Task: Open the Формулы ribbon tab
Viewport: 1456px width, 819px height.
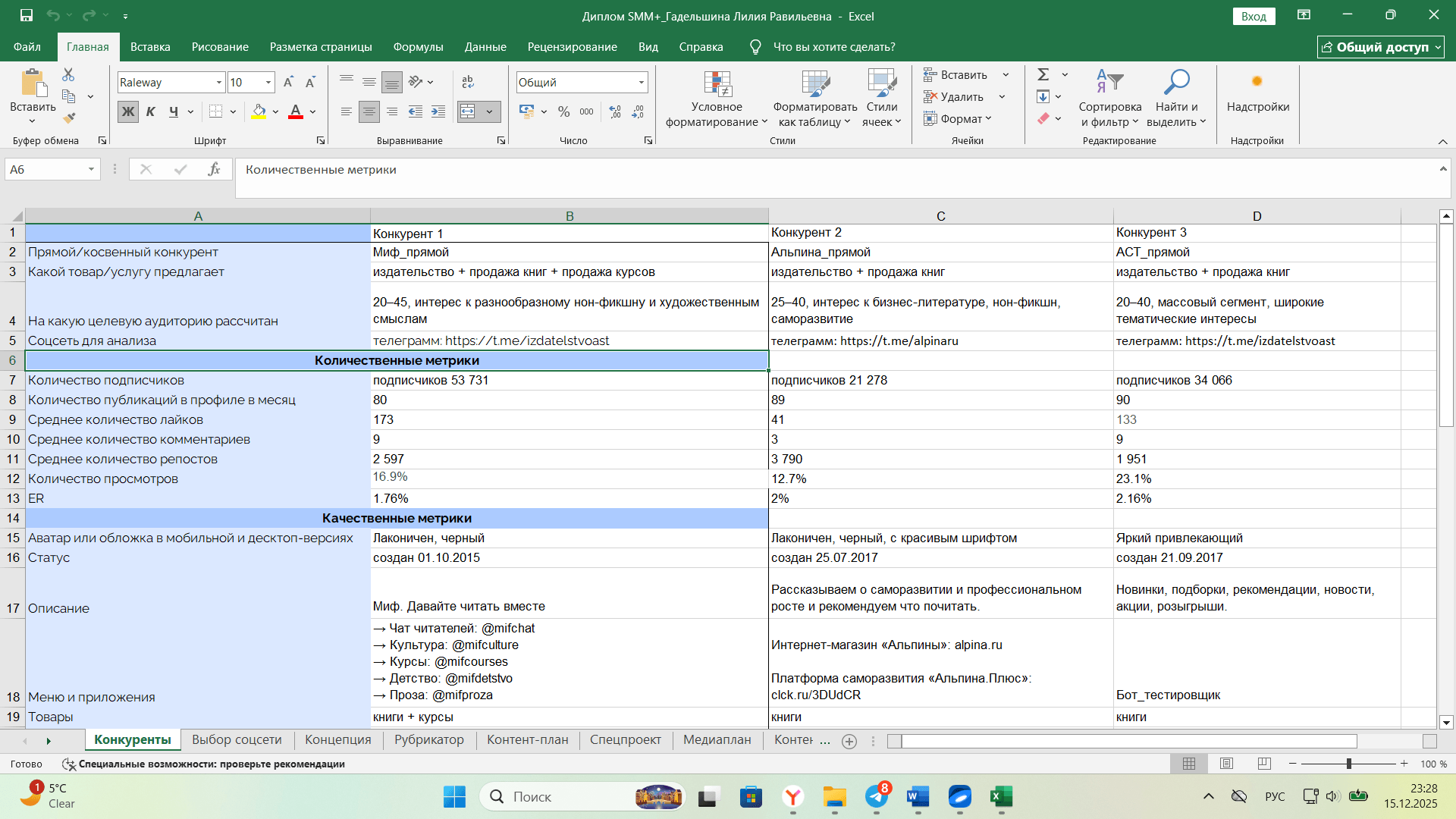Action: [418, 47]
